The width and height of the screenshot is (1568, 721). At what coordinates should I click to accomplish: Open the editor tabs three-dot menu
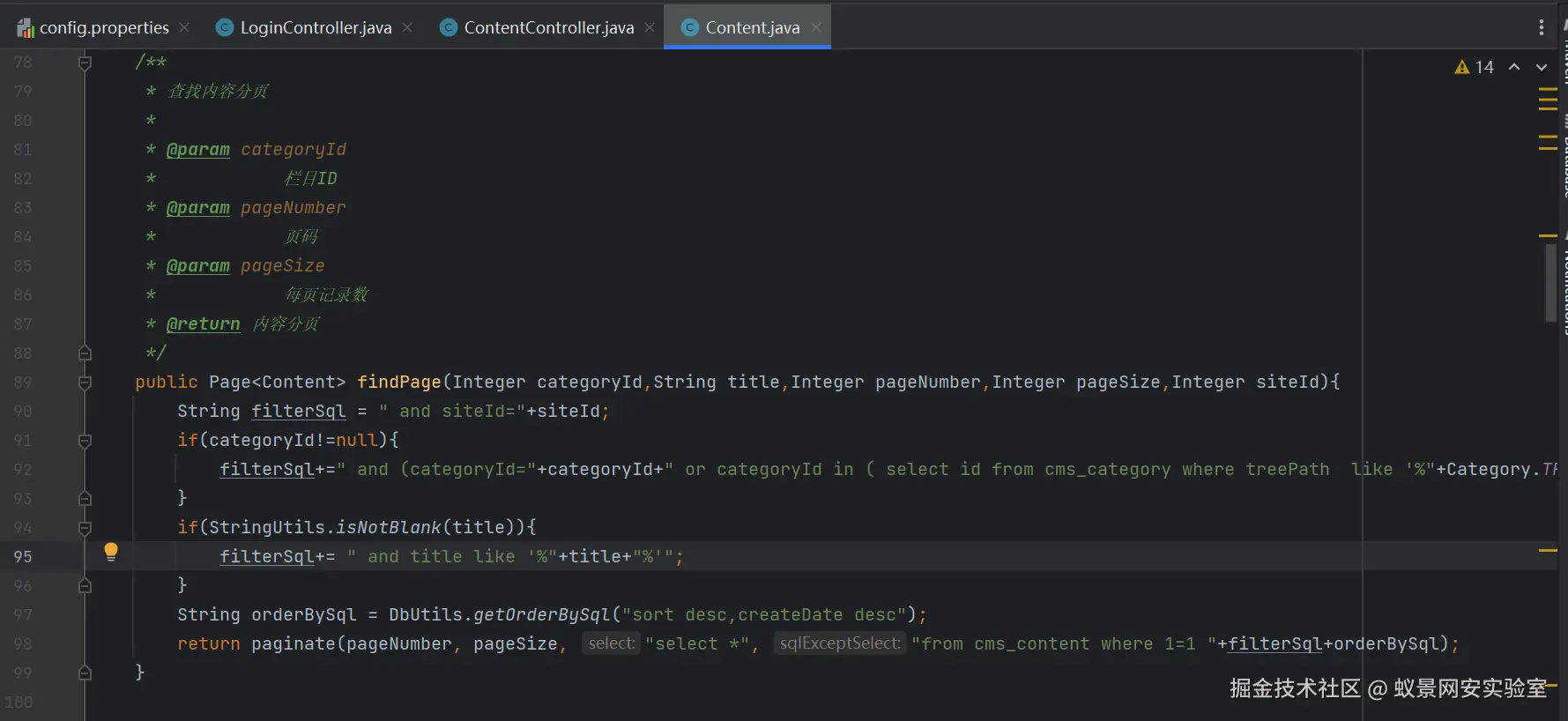[x=1542, y=27]
